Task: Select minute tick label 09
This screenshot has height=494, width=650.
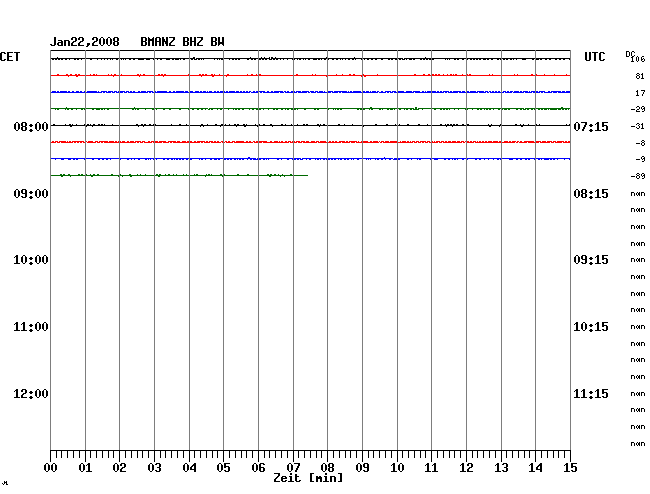Action: [362, 468]
